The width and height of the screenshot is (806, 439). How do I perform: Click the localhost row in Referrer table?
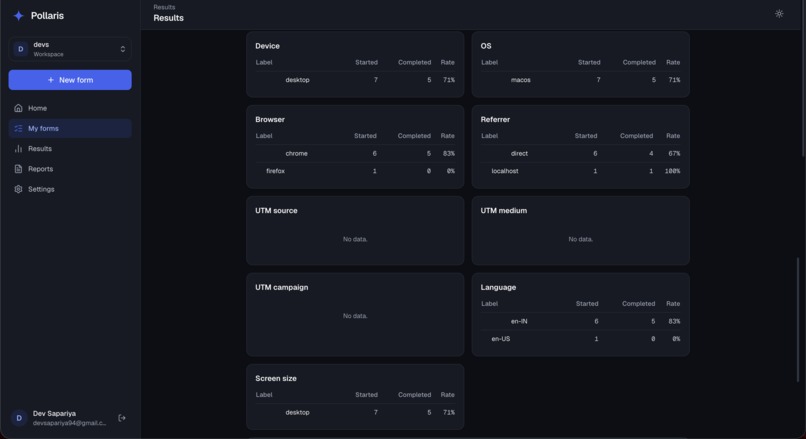click(x=581, y=171)
